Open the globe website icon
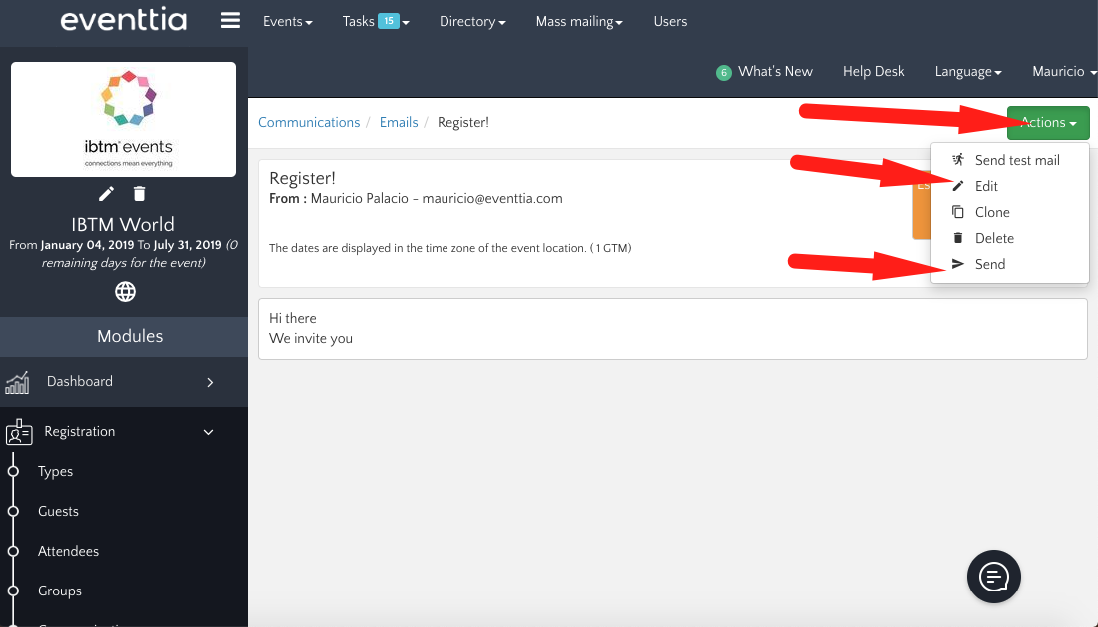1098x627 pixels. [125, 292]
